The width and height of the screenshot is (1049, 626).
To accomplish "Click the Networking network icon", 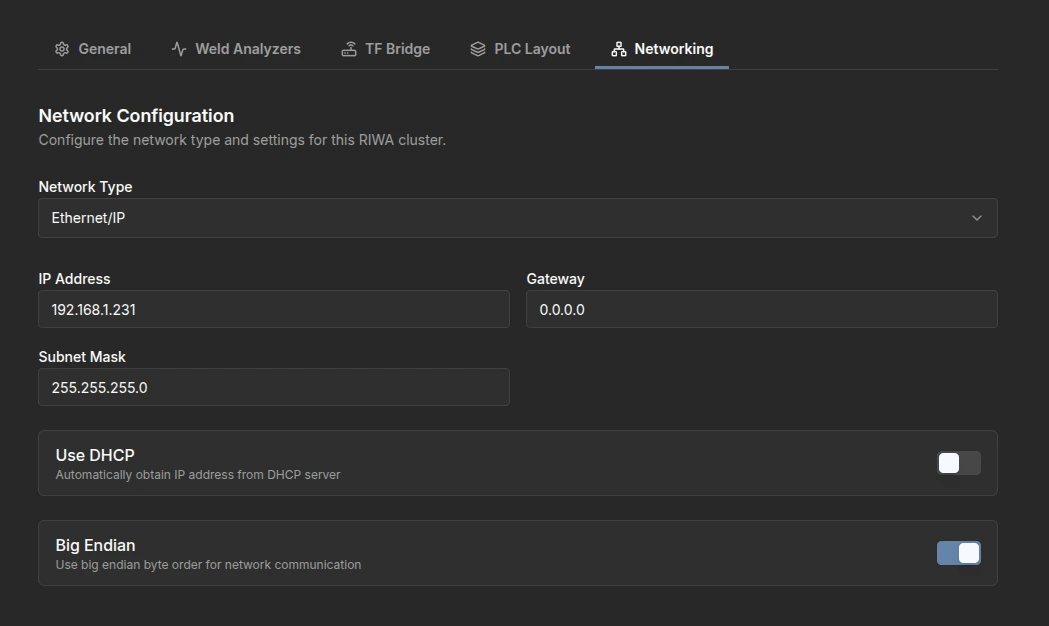I will [x=619, y=49].
